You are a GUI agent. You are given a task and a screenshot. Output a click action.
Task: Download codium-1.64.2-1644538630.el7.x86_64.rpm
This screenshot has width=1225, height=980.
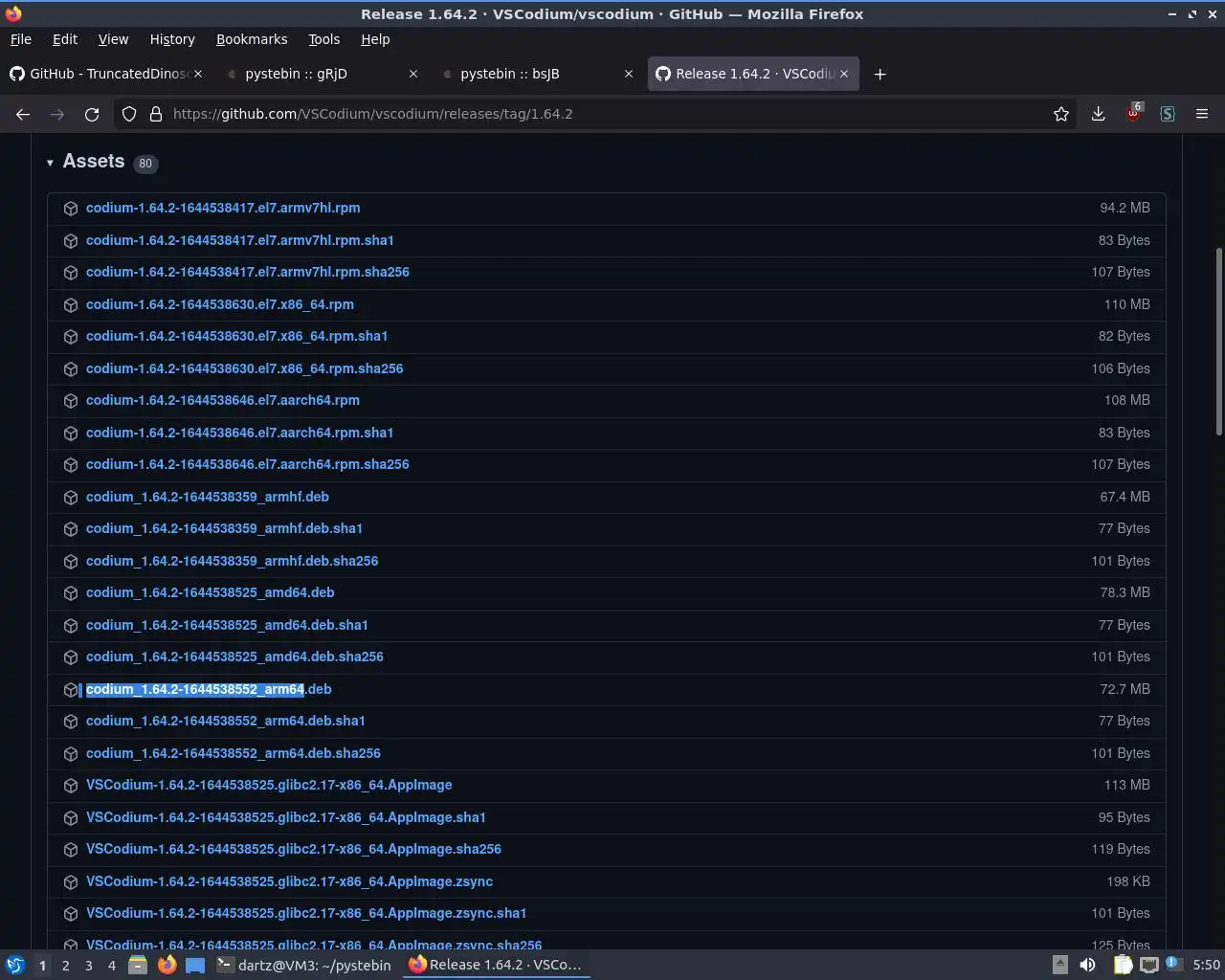click(220, 304)
